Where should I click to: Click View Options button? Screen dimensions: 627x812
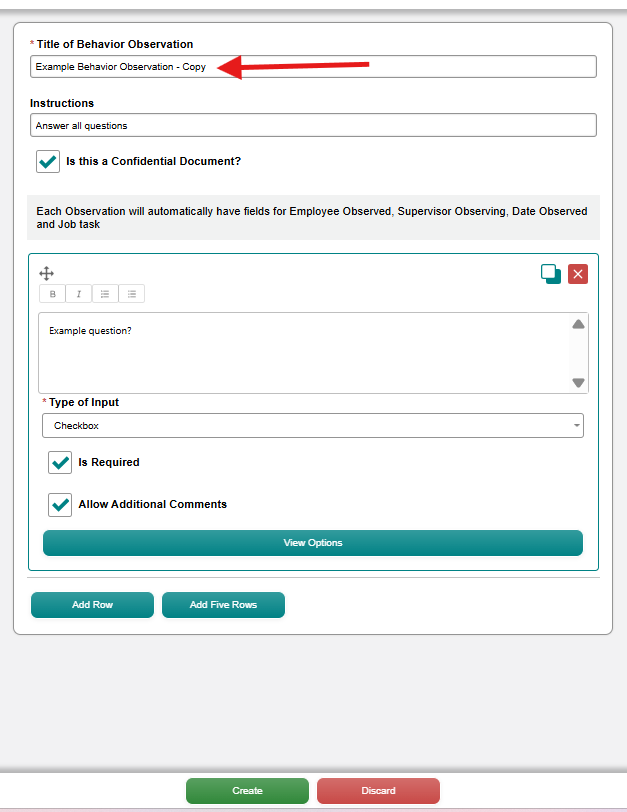click(313, 543)
